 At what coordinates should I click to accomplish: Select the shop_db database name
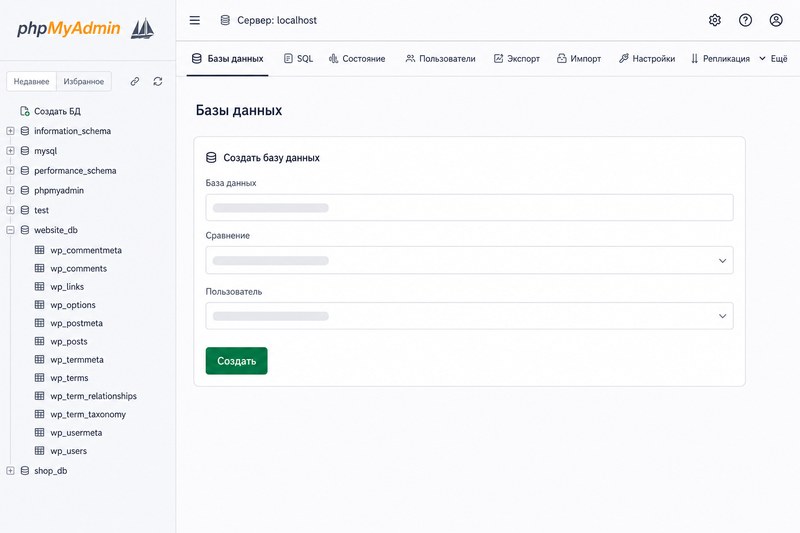[51, 471]
